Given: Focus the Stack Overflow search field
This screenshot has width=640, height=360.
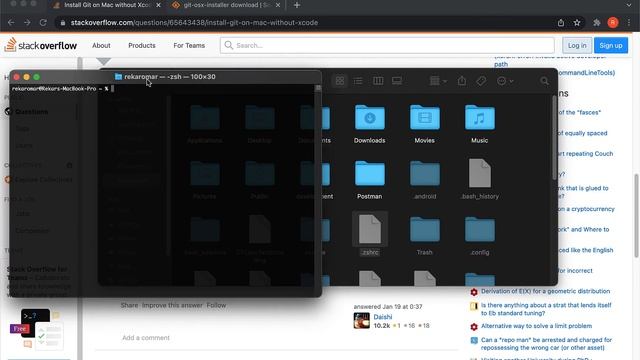Looking at the screenshot, I should [x=387, y=45].
